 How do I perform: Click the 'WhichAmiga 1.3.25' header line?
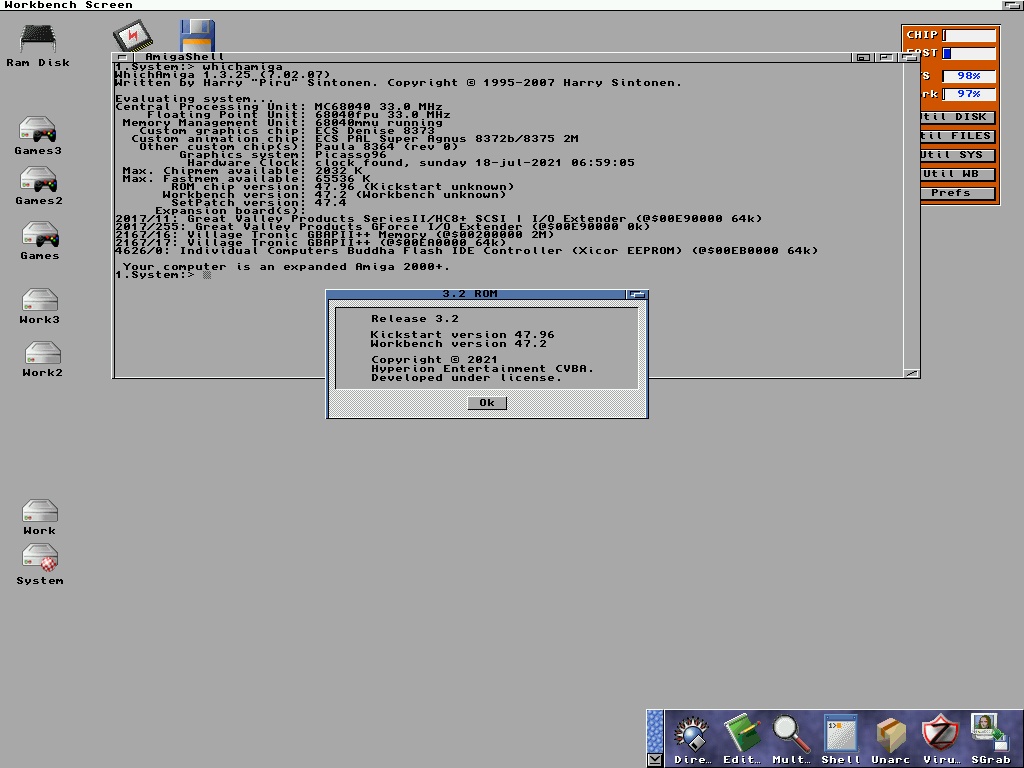click(223, 74)
